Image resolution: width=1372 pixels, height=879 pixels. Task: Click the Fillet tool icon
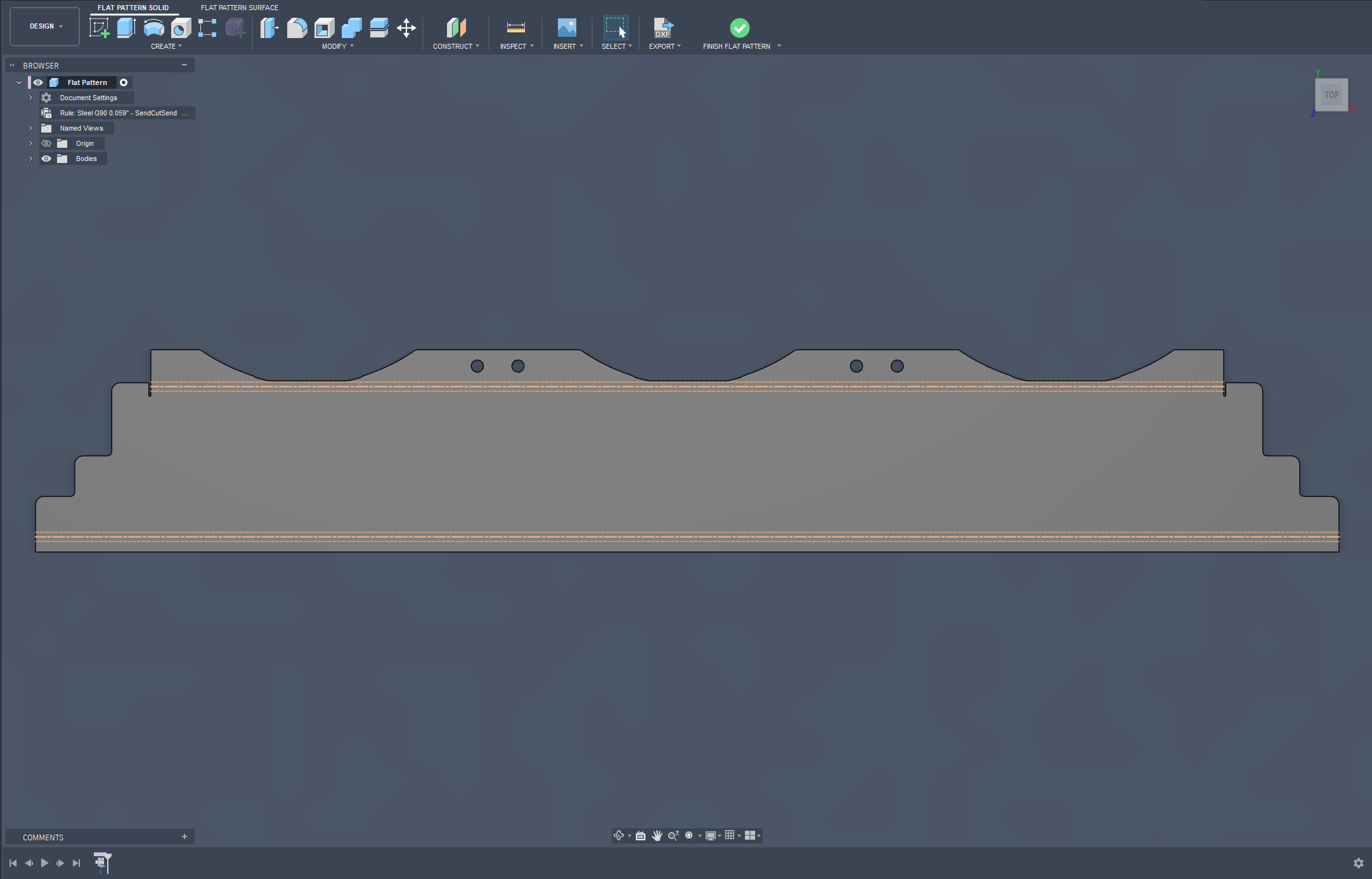(297, 28)
